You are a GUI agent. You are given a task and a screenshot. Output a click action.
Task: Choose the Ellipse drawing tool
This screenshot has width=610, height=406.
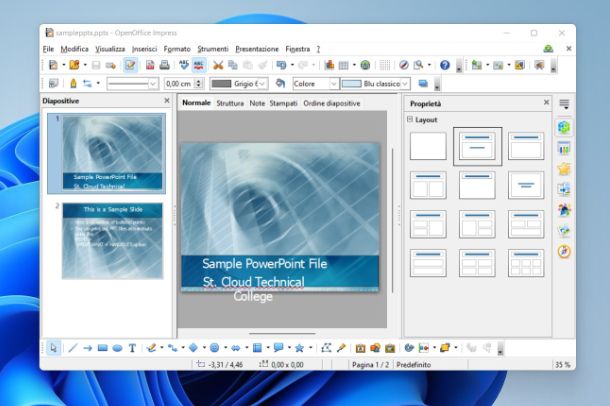point(117,348)
